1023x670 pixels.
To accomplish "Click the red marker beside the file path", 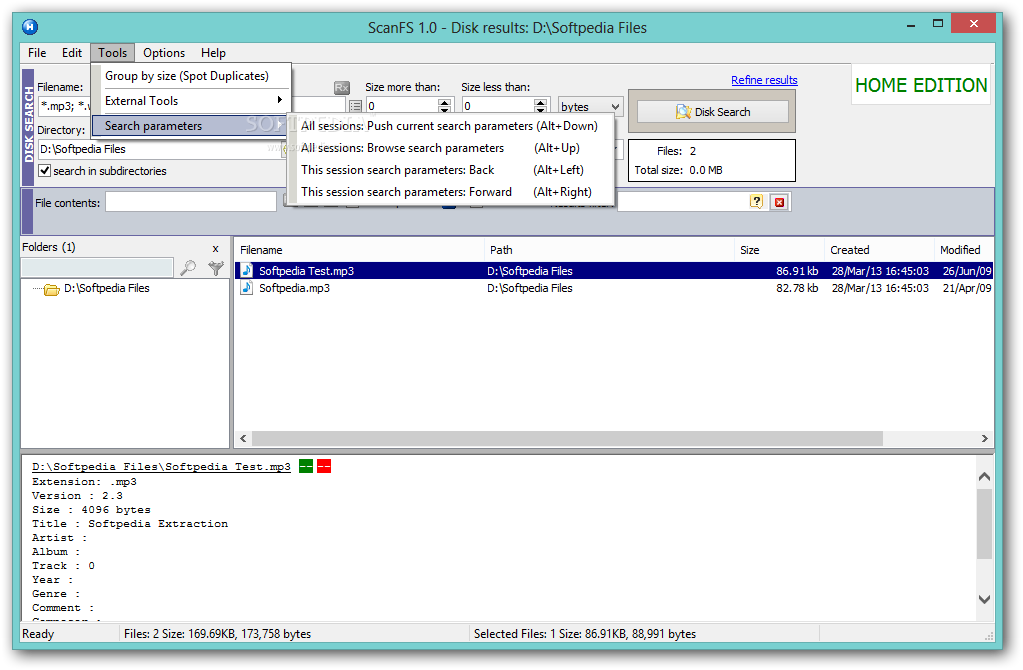I will point(324,466).
